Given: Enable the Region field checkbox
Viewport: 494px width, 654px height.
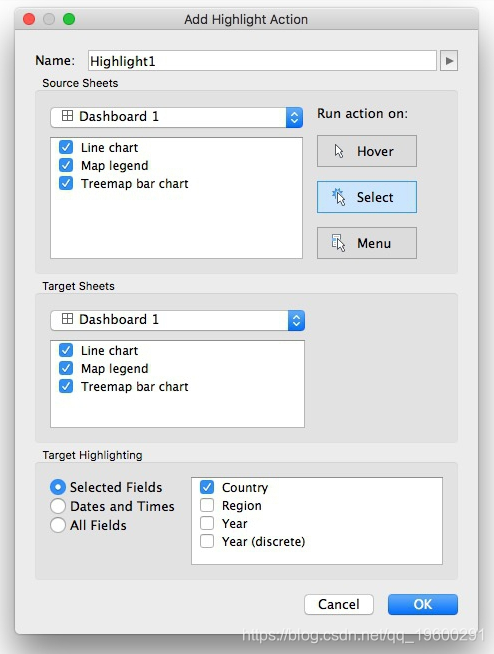Looking at the screenshot, I should (207, 505).
